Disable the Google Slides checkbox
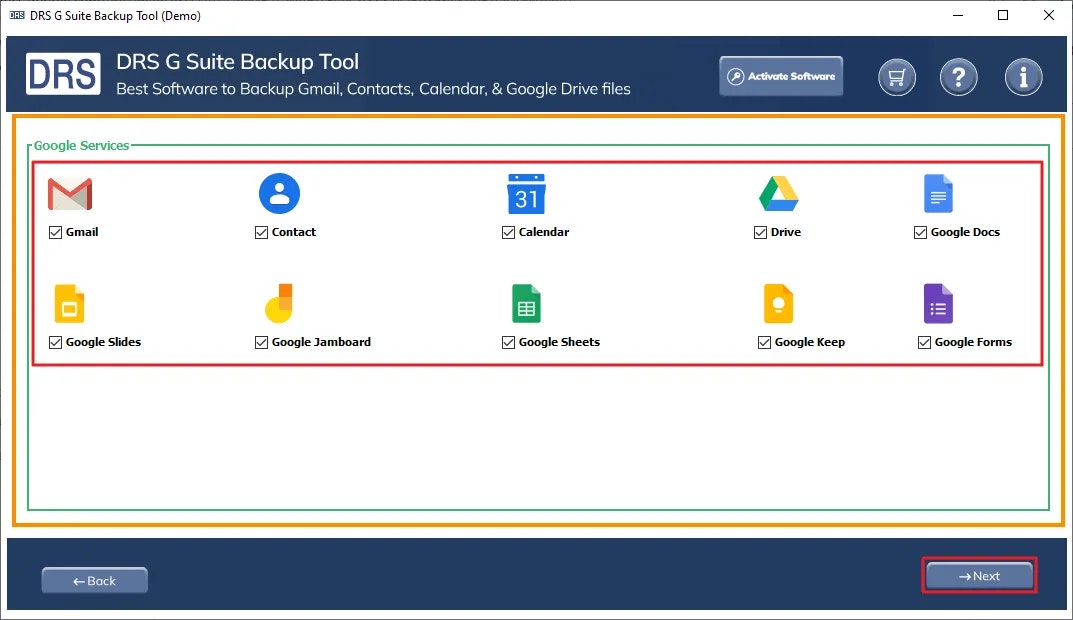1073x620 pixels. (x=55, y=342)
